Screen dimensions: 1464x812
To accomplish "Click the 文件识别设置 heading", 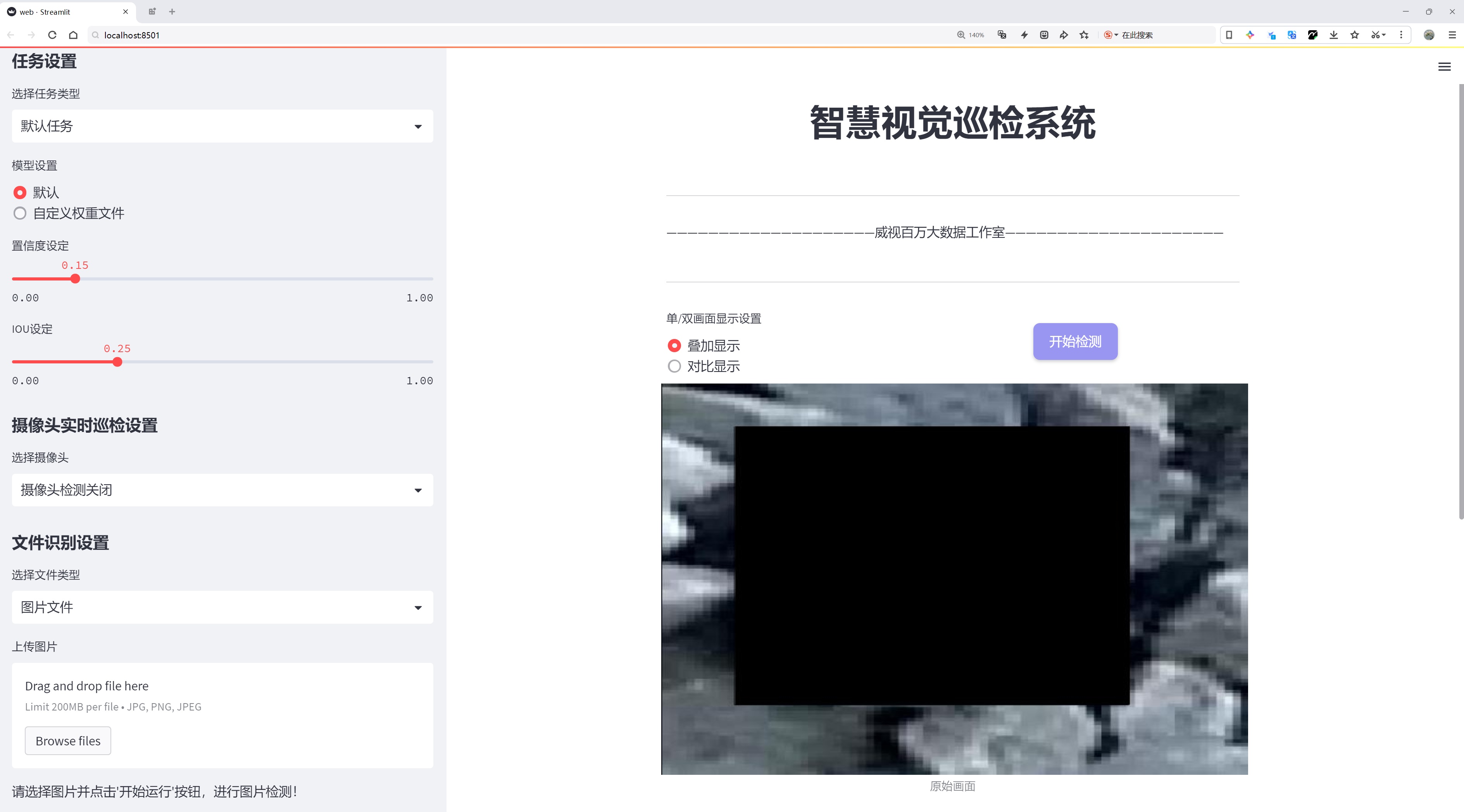I will click(x=60, y=543).
